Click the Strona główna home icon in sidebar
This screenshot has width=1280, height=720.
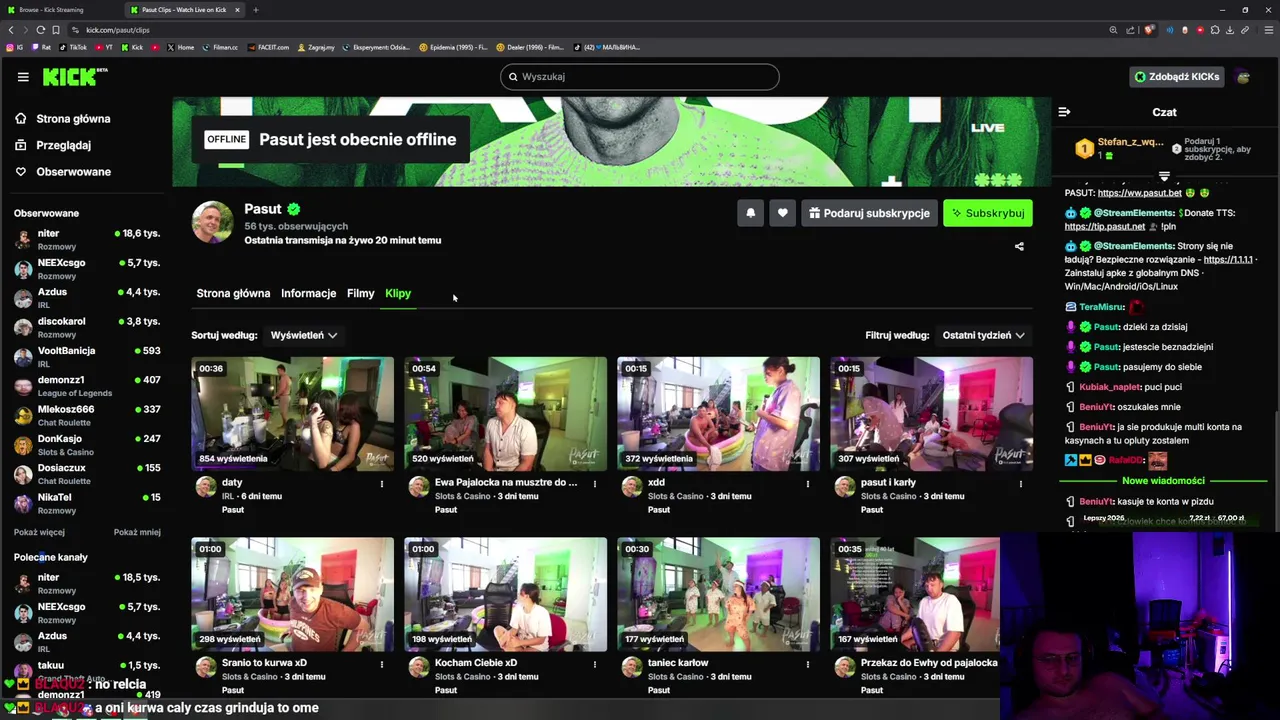click(20, 118)
